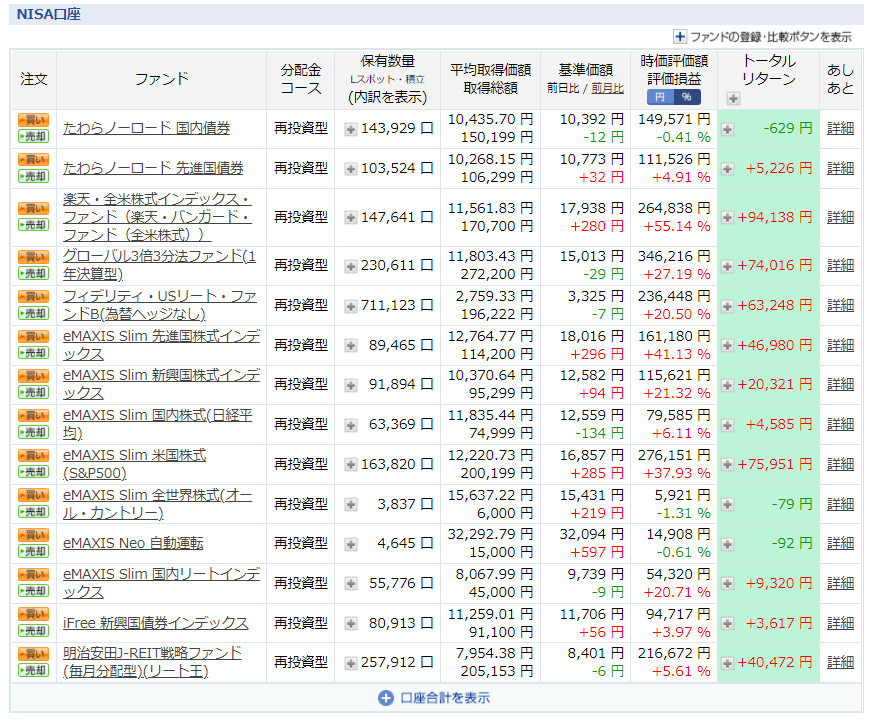Click 売却 for eMAXIS Slim 米国株式(S&P500)
The image size is (877, 725).
(x=34, y=472)
